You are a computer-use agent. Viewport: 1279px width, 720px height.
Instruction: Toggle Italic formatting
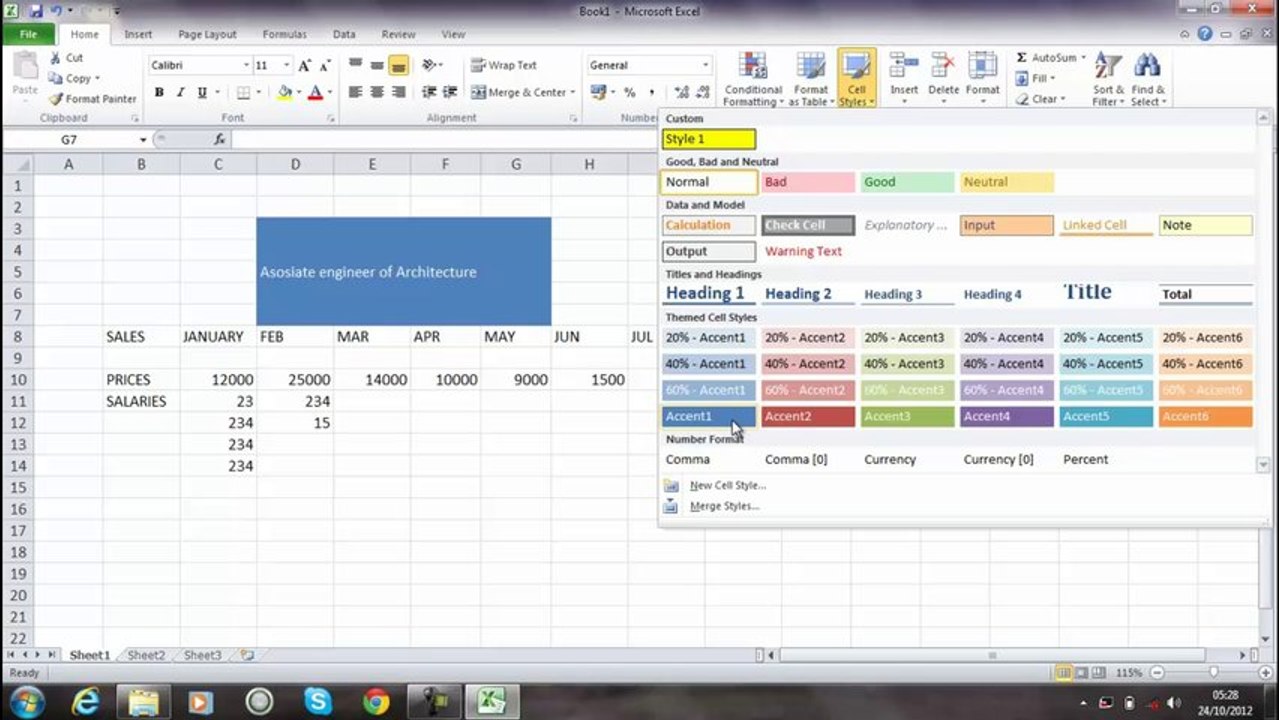180,92
